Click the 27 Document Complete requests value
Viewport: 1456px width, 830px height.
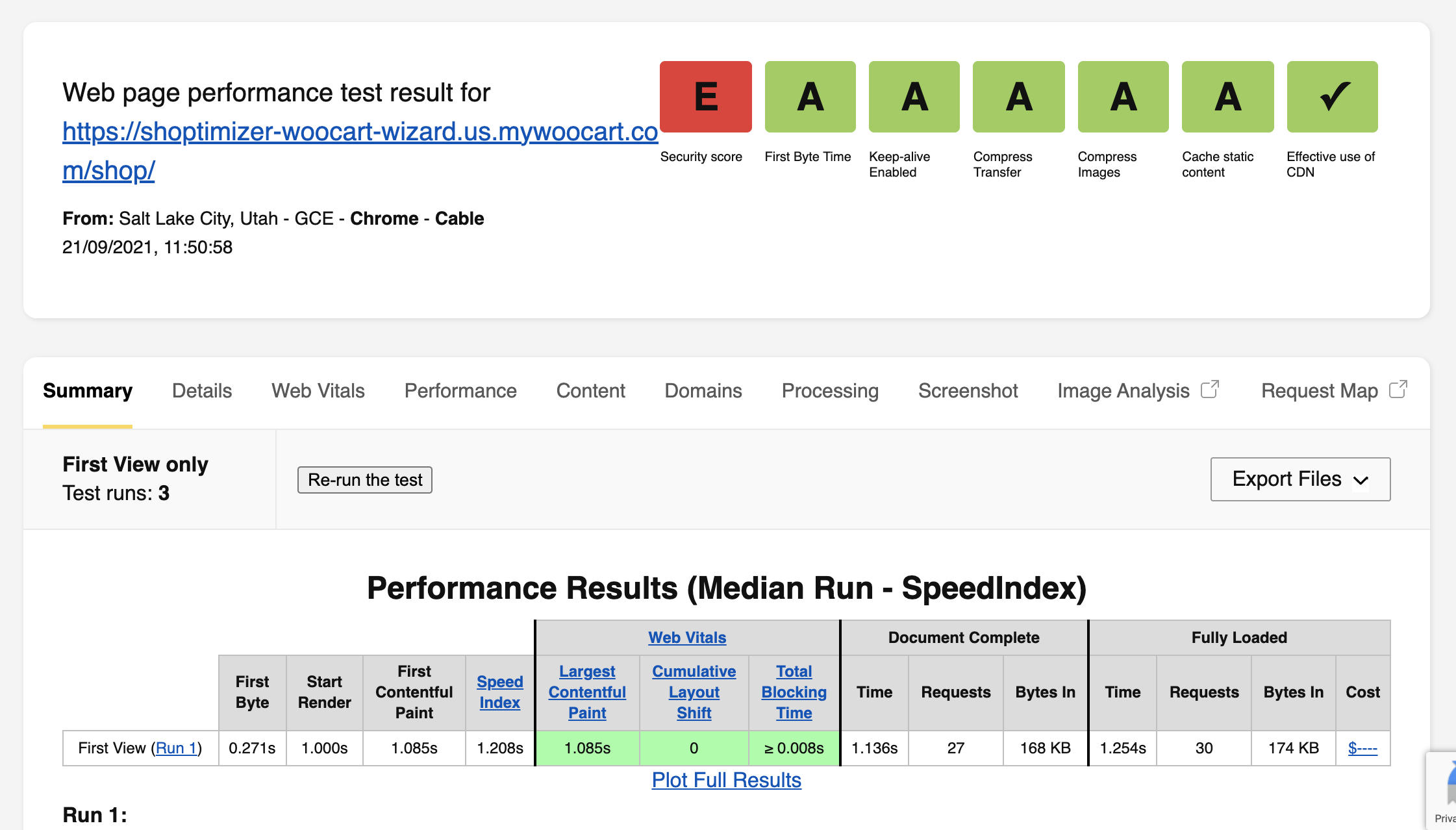[x=956, y=748]
